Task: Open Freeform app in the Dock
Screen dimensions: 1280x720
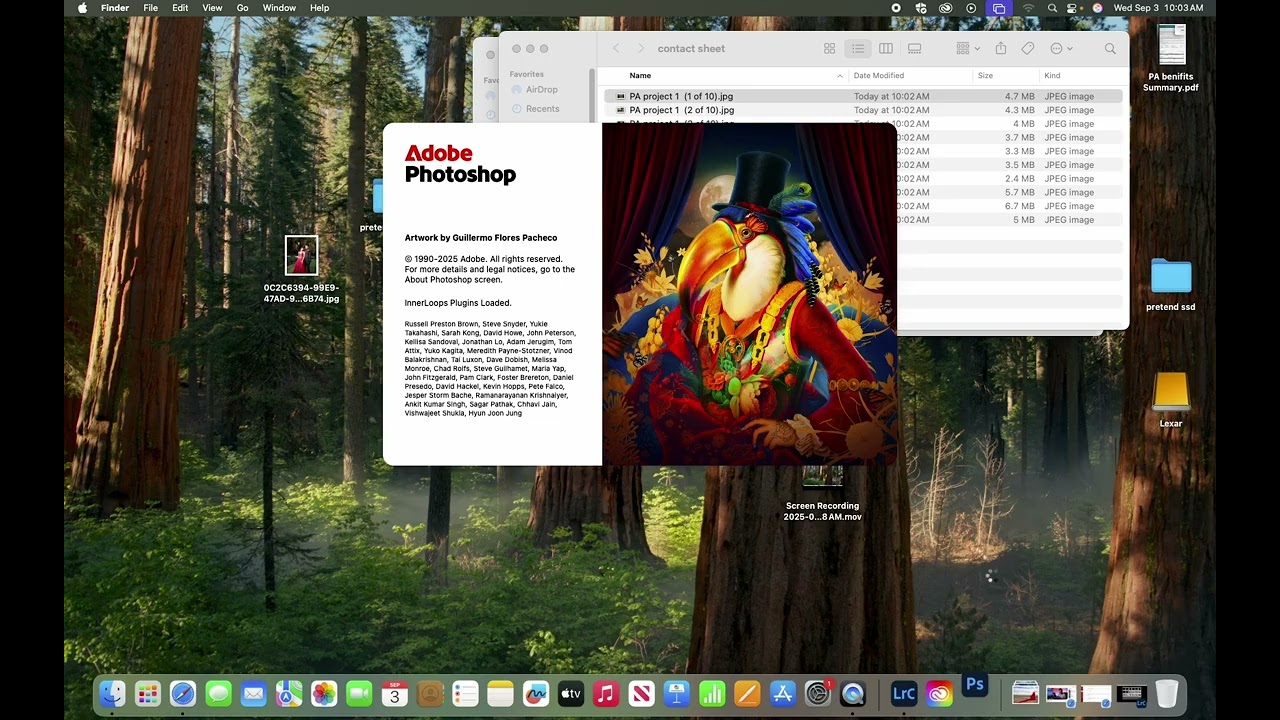Action: [536, 694]
